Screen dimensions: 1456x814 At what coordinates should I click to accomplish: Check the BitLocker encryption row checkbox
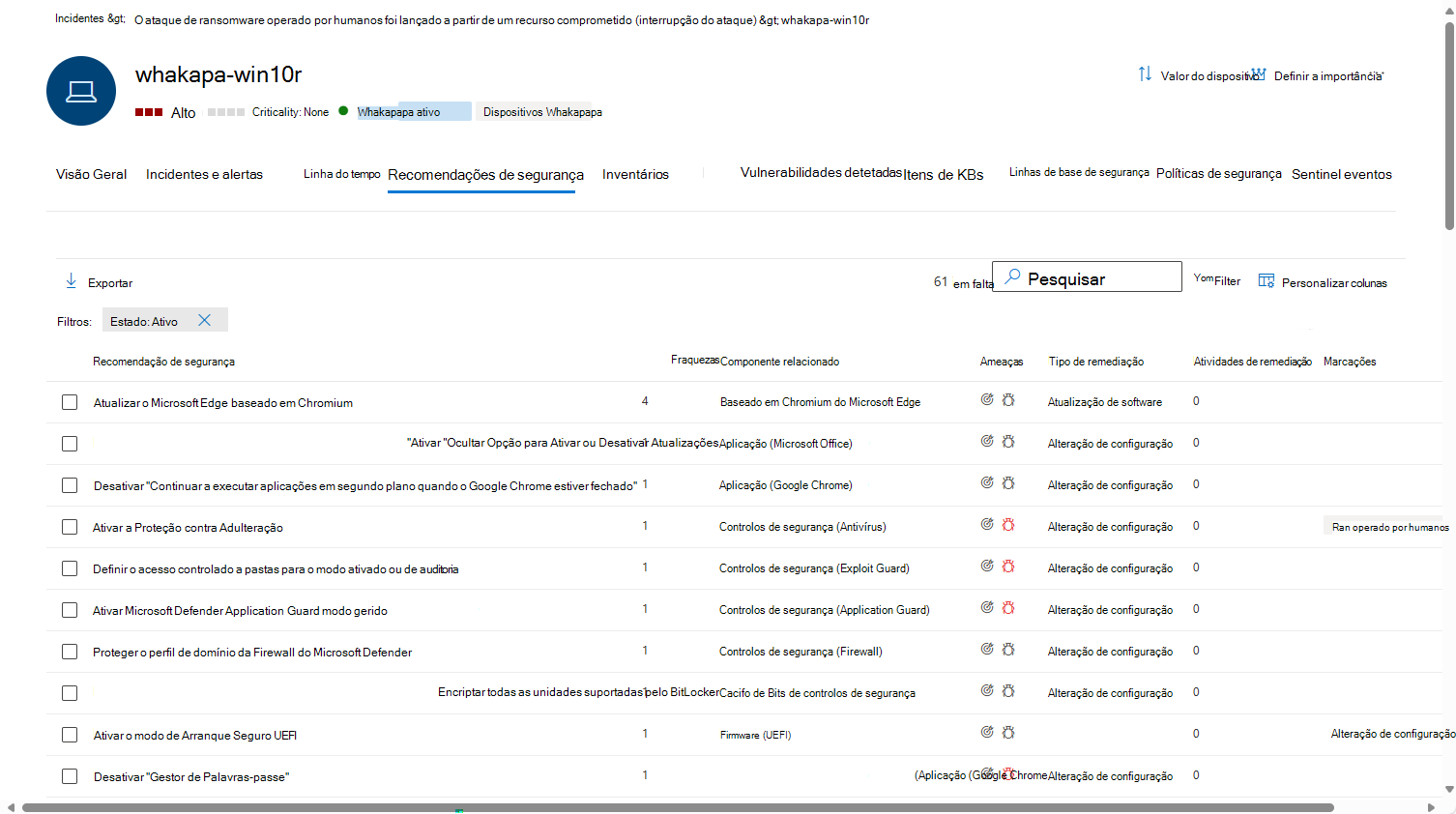click(70, 693)
